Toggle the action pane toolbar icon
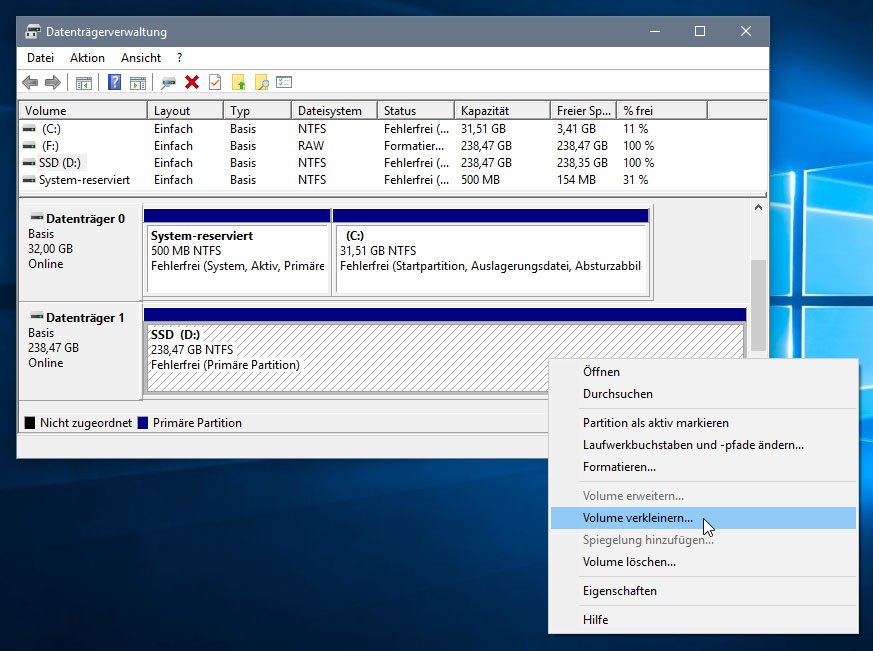Image resolution: width=873 pixels, height=651 pixels. [x=138, y=83]
